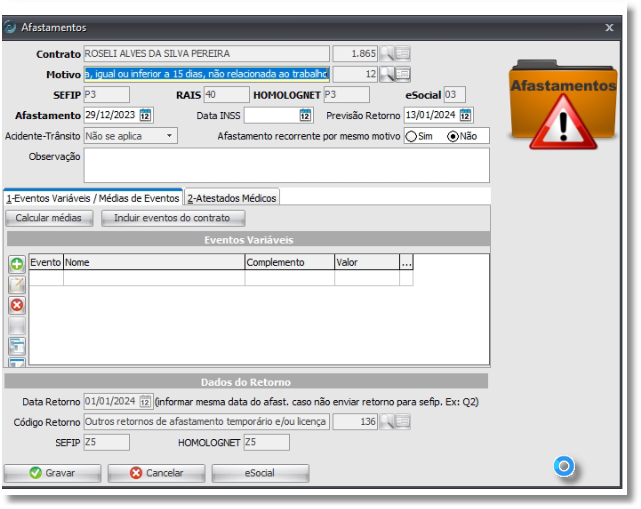Click the grid layout icon in side toolbar
Viewport: 641px width, 509px height.
point(17,346)
